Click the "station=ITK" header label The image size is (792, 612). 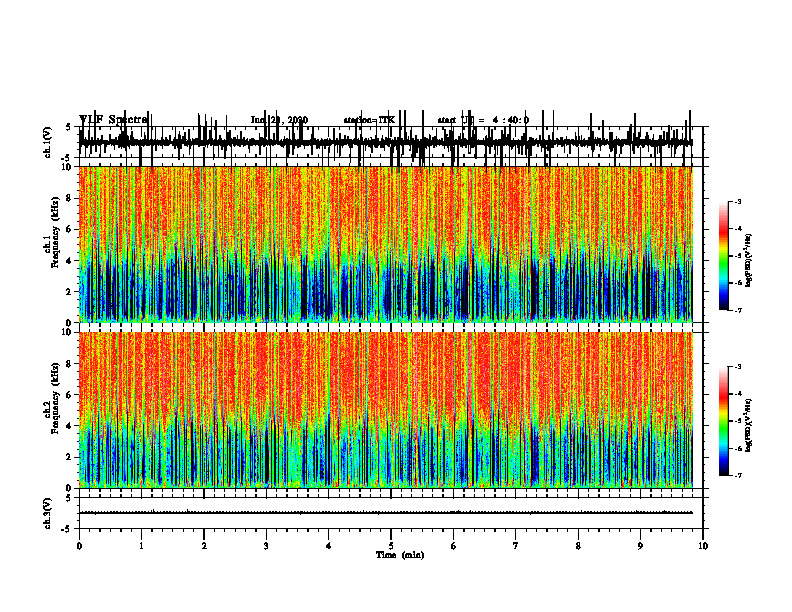(x=369, y=120)
